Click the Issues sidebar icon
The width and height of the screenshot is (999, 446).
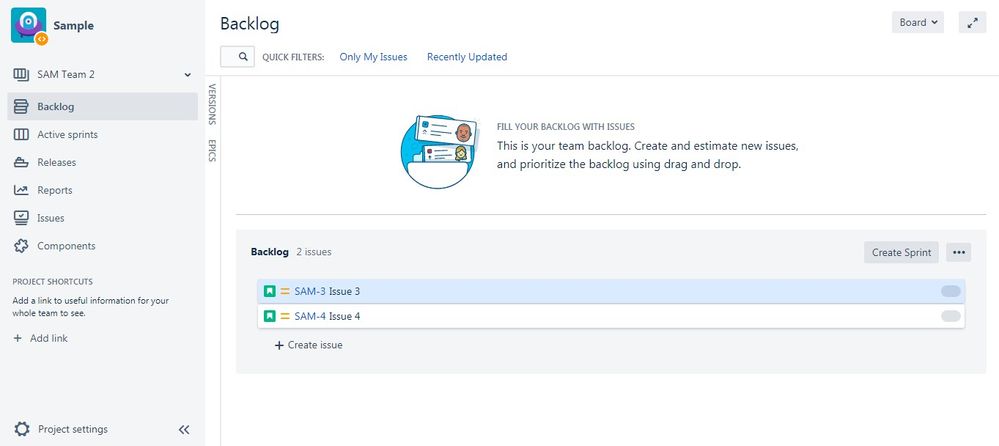[21, 218]
